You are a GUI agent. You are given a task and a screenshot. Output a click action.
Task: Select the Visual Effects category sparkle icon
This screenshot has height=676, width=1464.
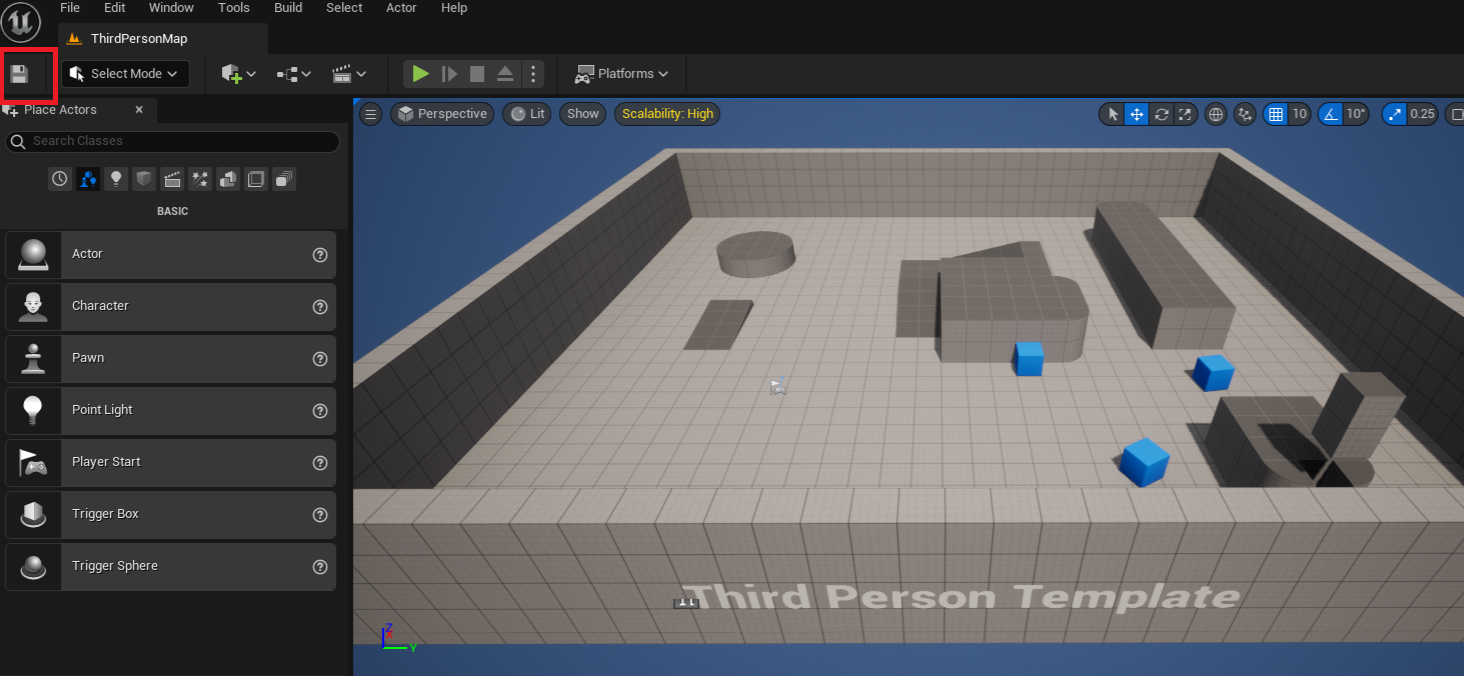(200, 179)
